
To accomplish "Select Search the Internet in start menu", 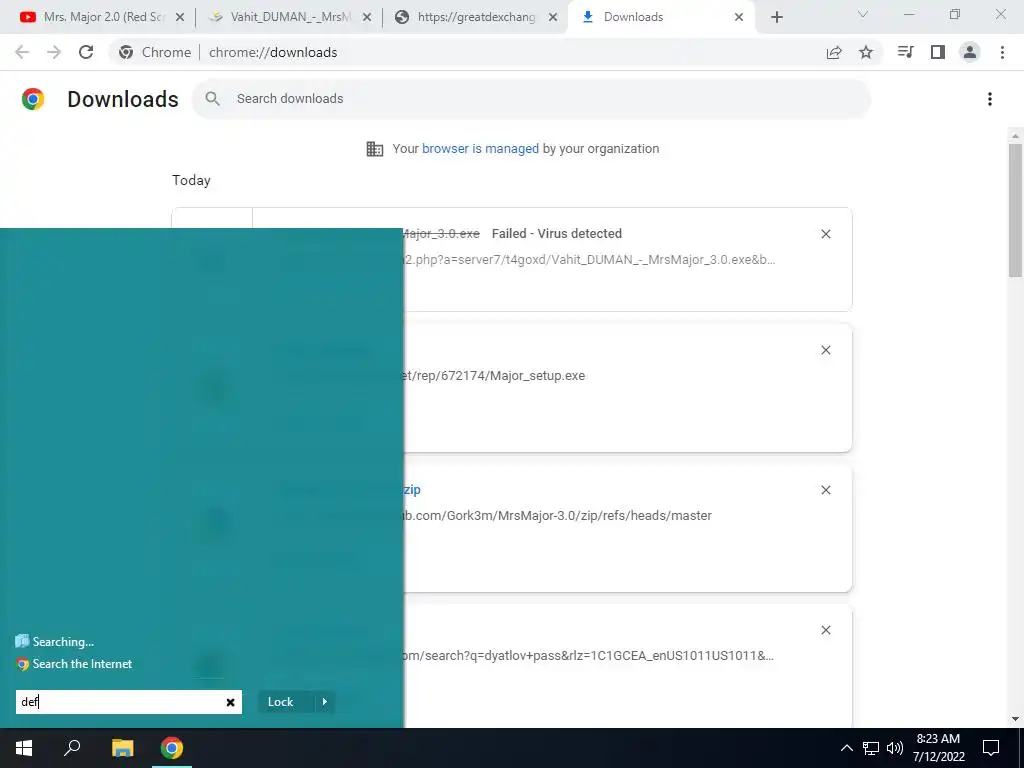I will click(x=74, y=664).
